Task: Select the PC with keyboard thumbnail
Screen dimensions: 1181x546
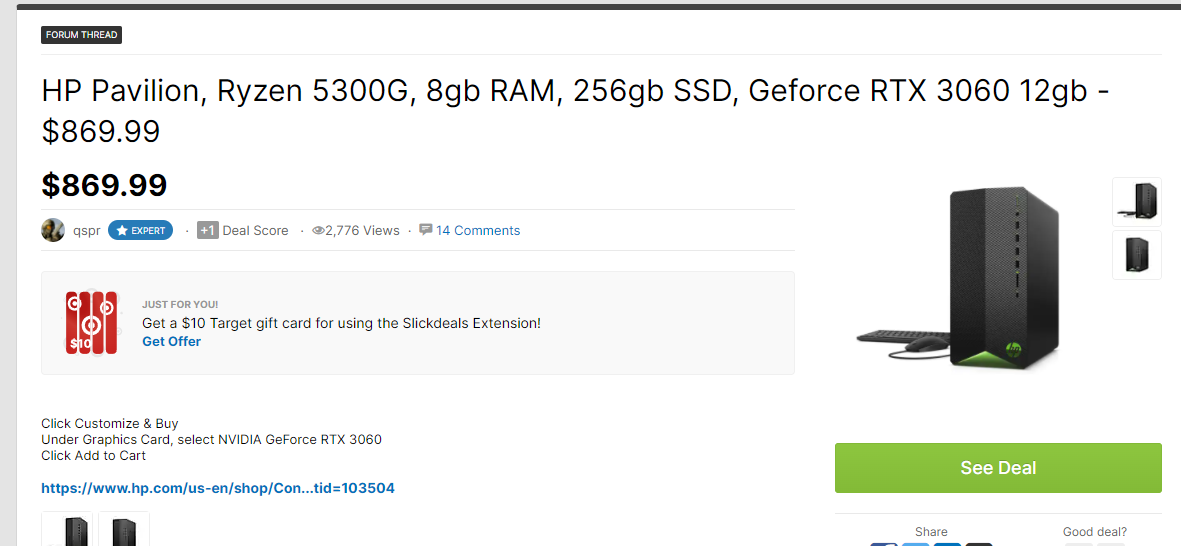Action: [x=1137, y=202]
